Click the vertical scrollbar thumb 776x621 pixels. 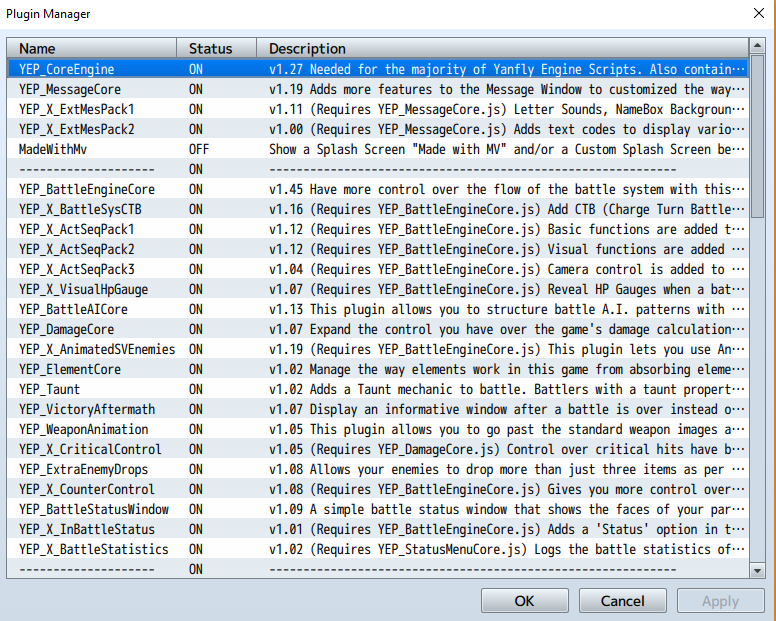coord(757,136)
